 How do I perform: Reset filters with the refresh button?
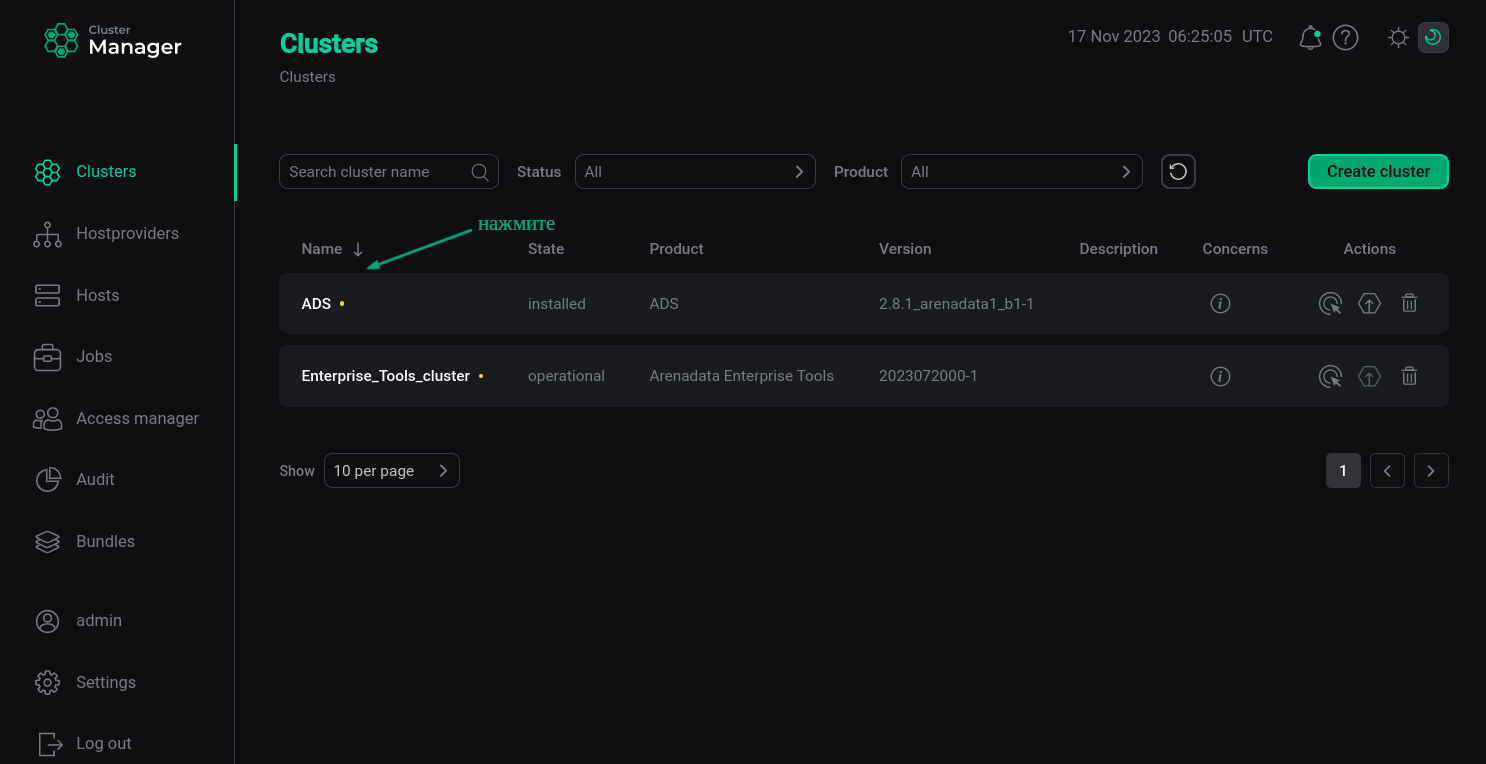(x=1178, y=172)
